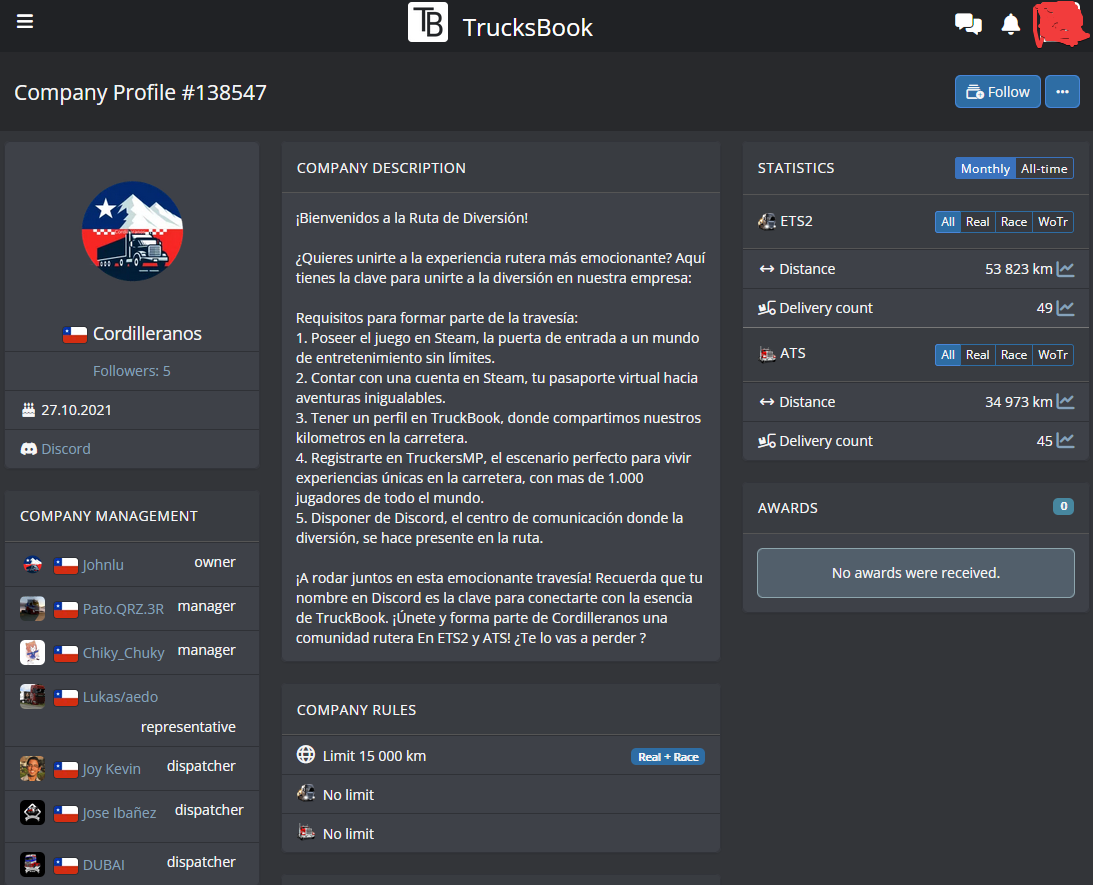Click ETS2 delivery count forklift icon

pos(767,307)
